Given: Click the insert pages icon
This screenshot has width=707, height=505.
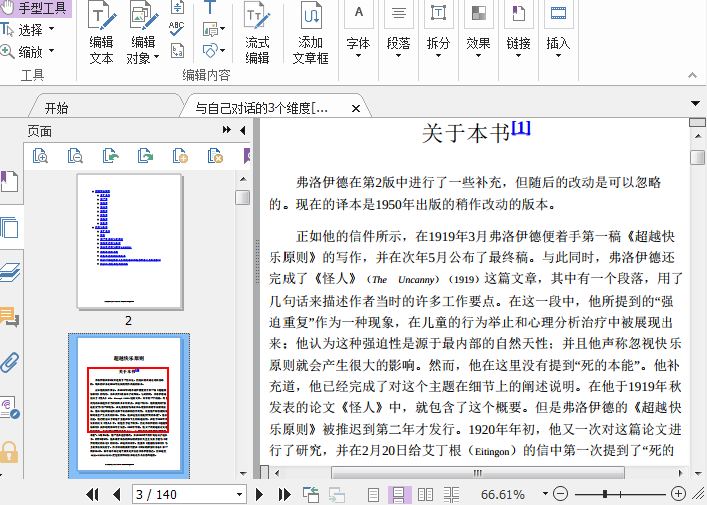Looking at the screenshot, I should [180, 156].
